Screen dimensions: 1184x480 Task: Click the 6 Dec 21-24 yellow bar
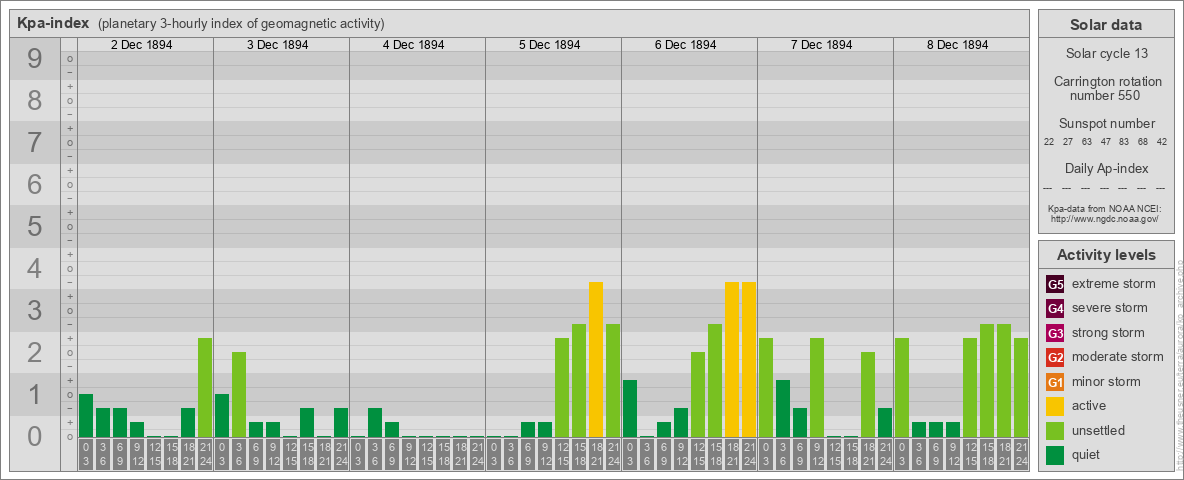point(748,359)
